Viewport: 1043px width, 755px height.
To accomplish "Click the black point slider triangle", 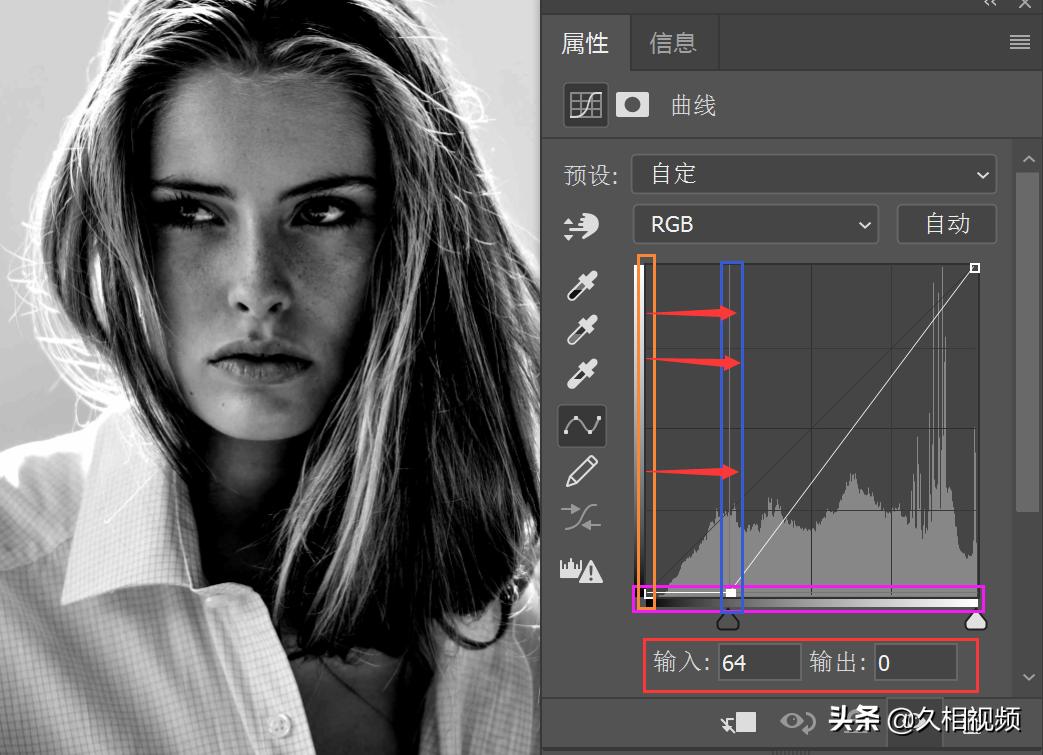I will [x=728, y=622].
